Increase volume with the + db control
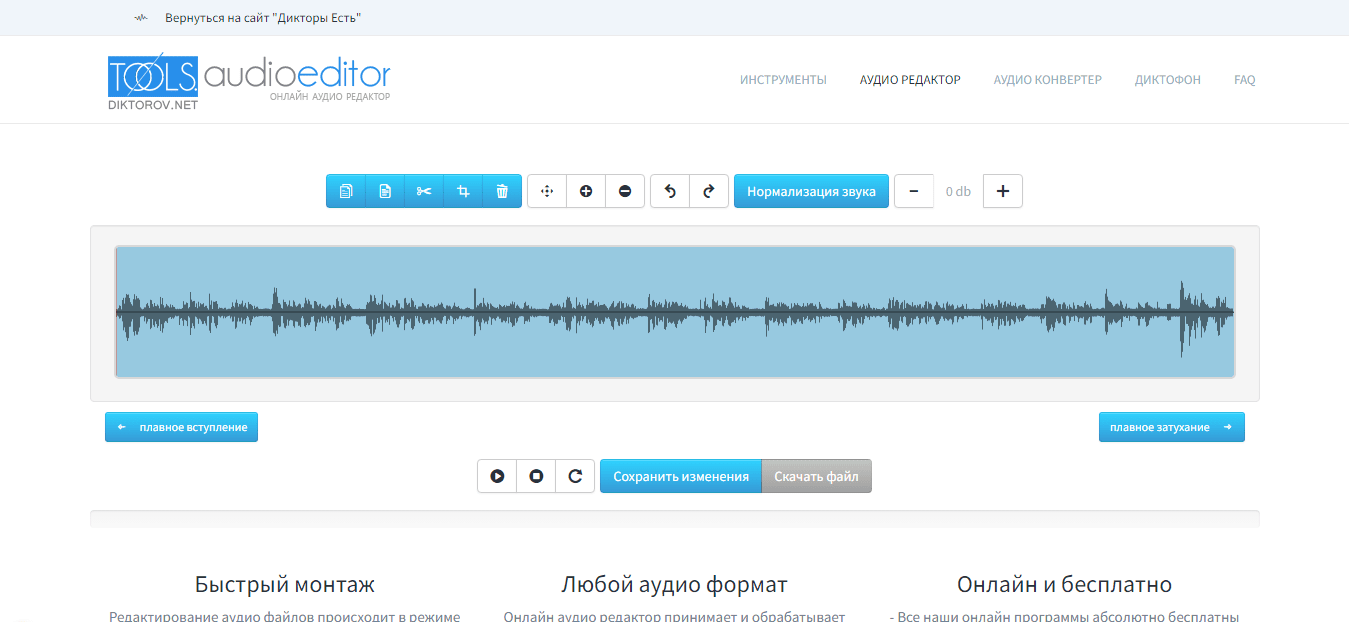Screen dimensions: 1349x622 (1002, 191)
